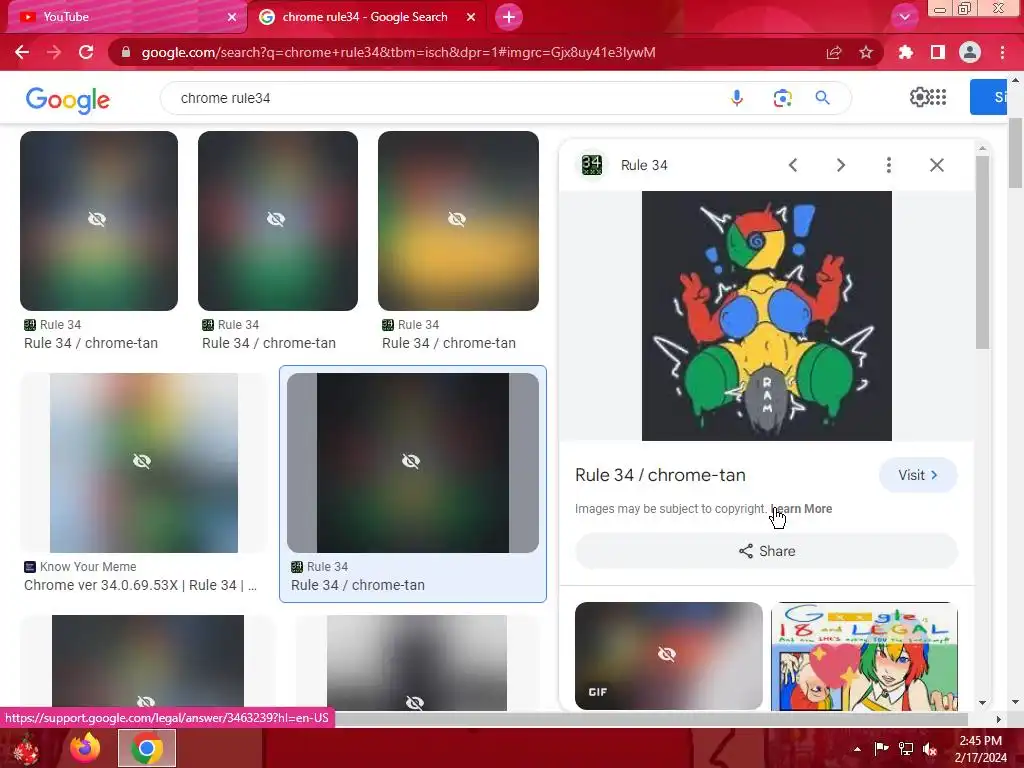Image resolution: width=1024 pixels, height=768 pixels.
Task: Close the YouTube tab
Action: 231,17
